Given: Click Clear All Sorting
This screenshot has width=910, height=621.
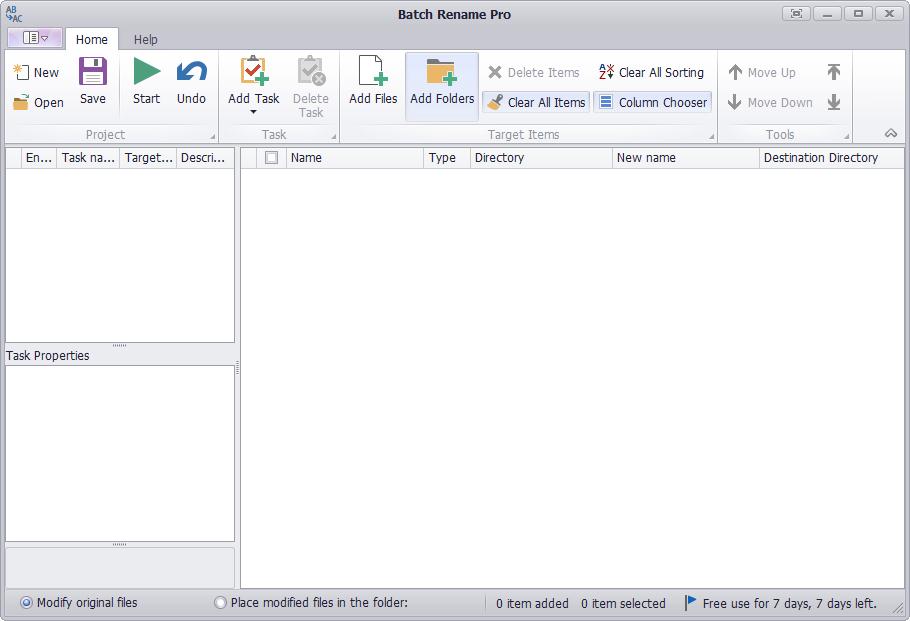Looking at the screenshot, I should click(x=651, y=73).
